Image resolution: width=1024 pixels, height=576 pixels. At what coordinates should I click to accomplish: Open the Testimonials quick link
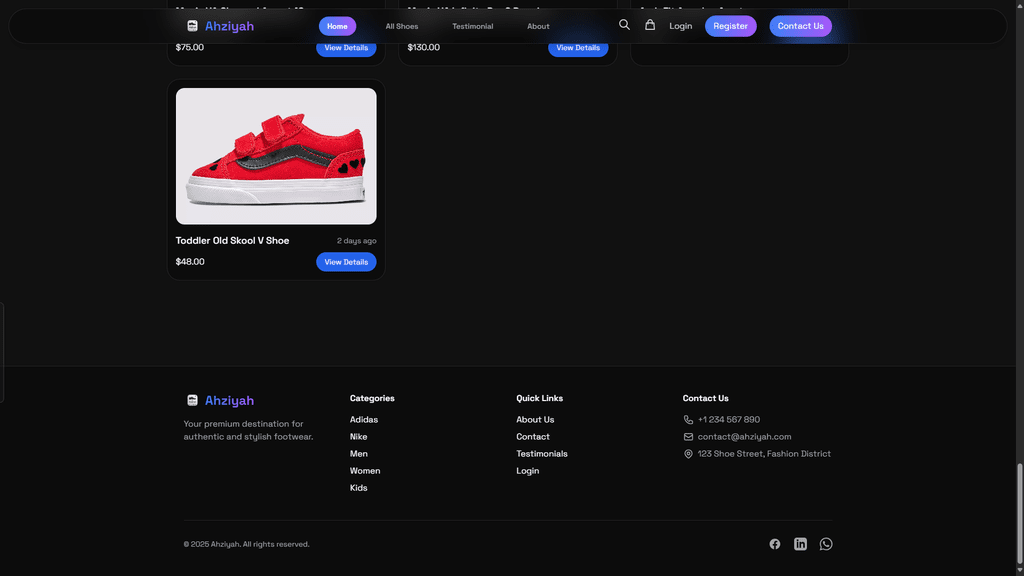tap(542, 454)
